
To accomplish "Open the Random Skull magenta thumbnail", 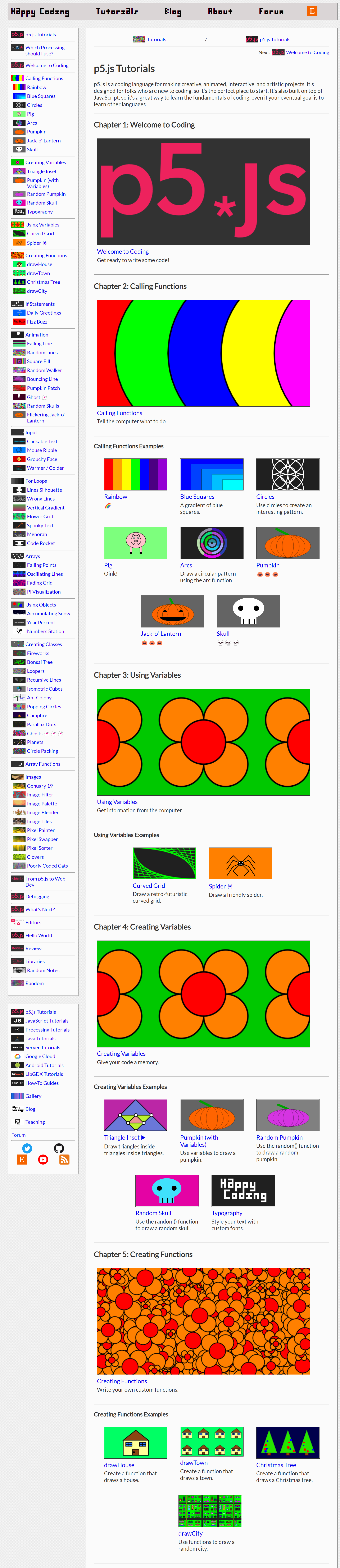I will [167, 1191].
